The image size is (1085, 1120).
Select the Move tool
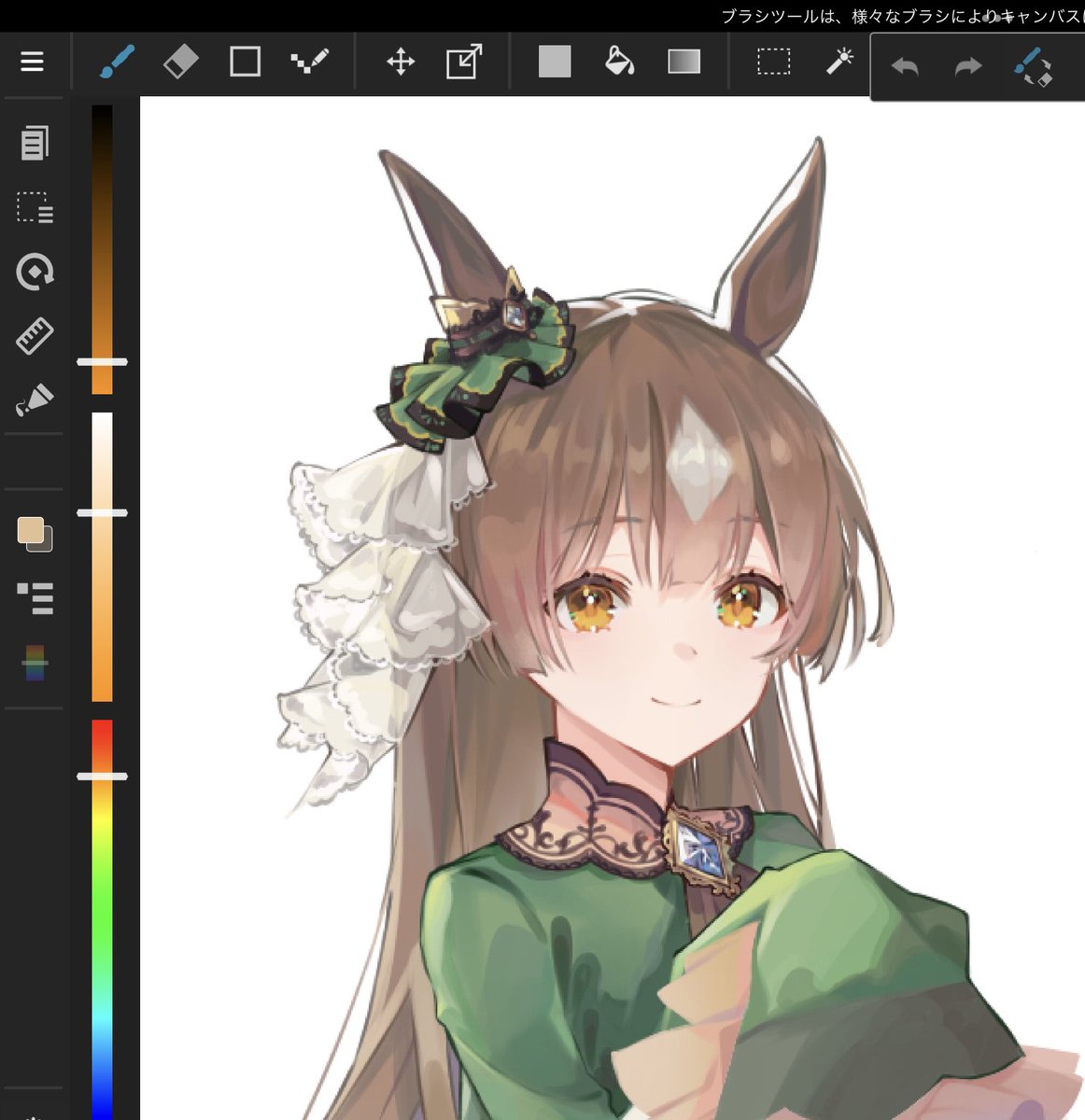click(x=401, y=63)
